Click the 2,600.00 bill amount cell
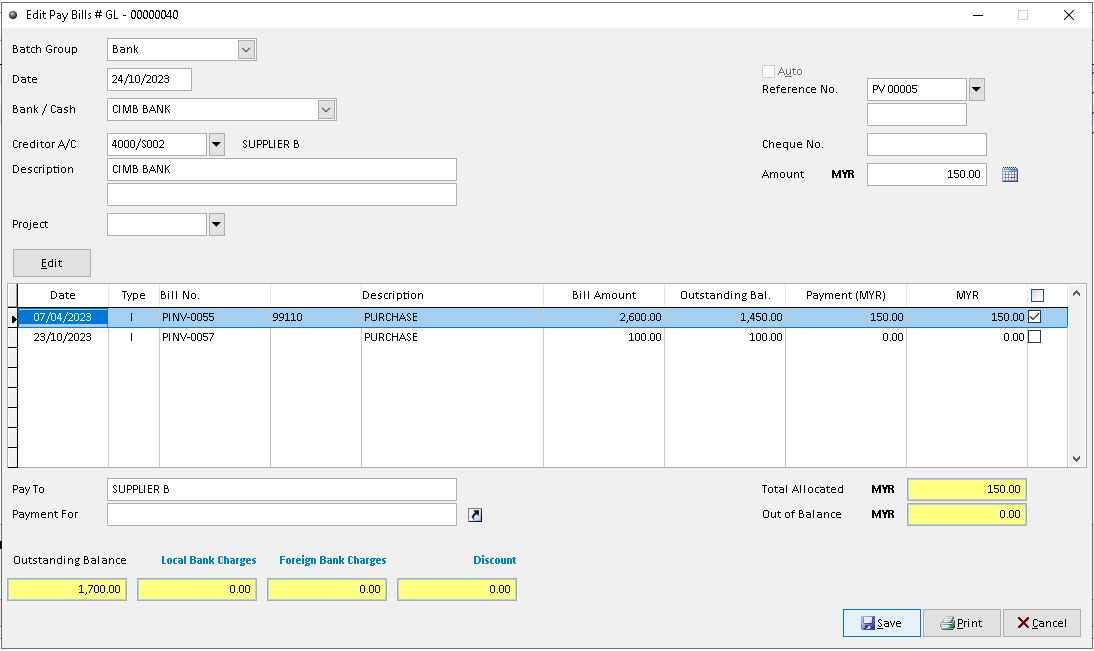Screen dimensions: 1094x651 [604, 317]
